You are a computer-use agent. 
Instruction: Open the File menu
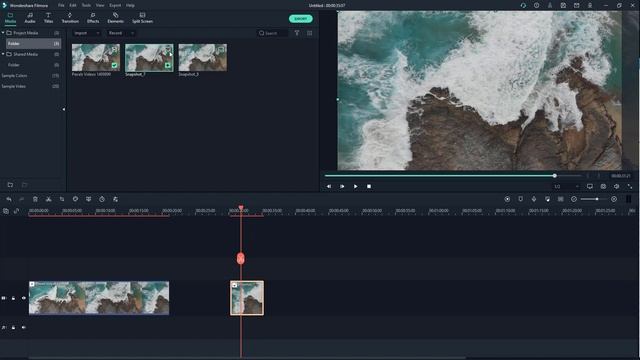click(x=61, y=5)
